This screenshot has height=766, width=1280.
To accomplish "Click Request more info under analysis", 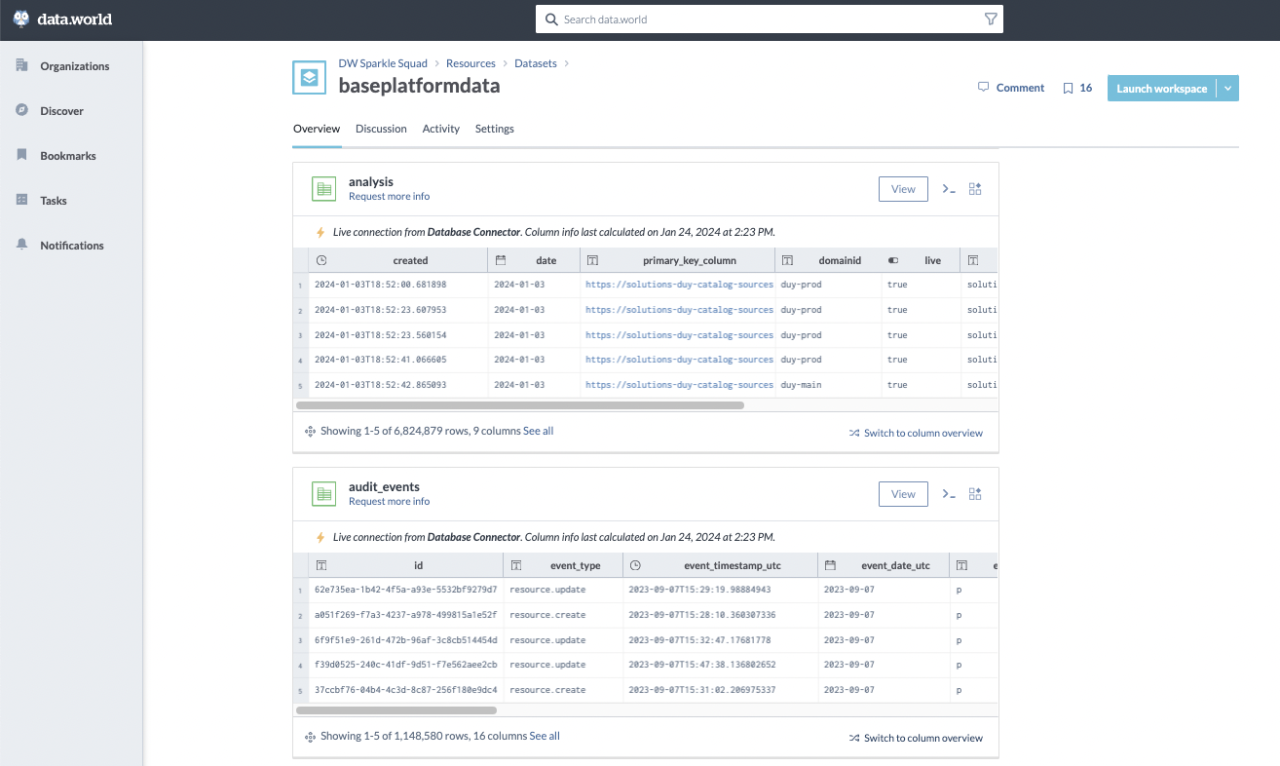I will coord(389,196).
